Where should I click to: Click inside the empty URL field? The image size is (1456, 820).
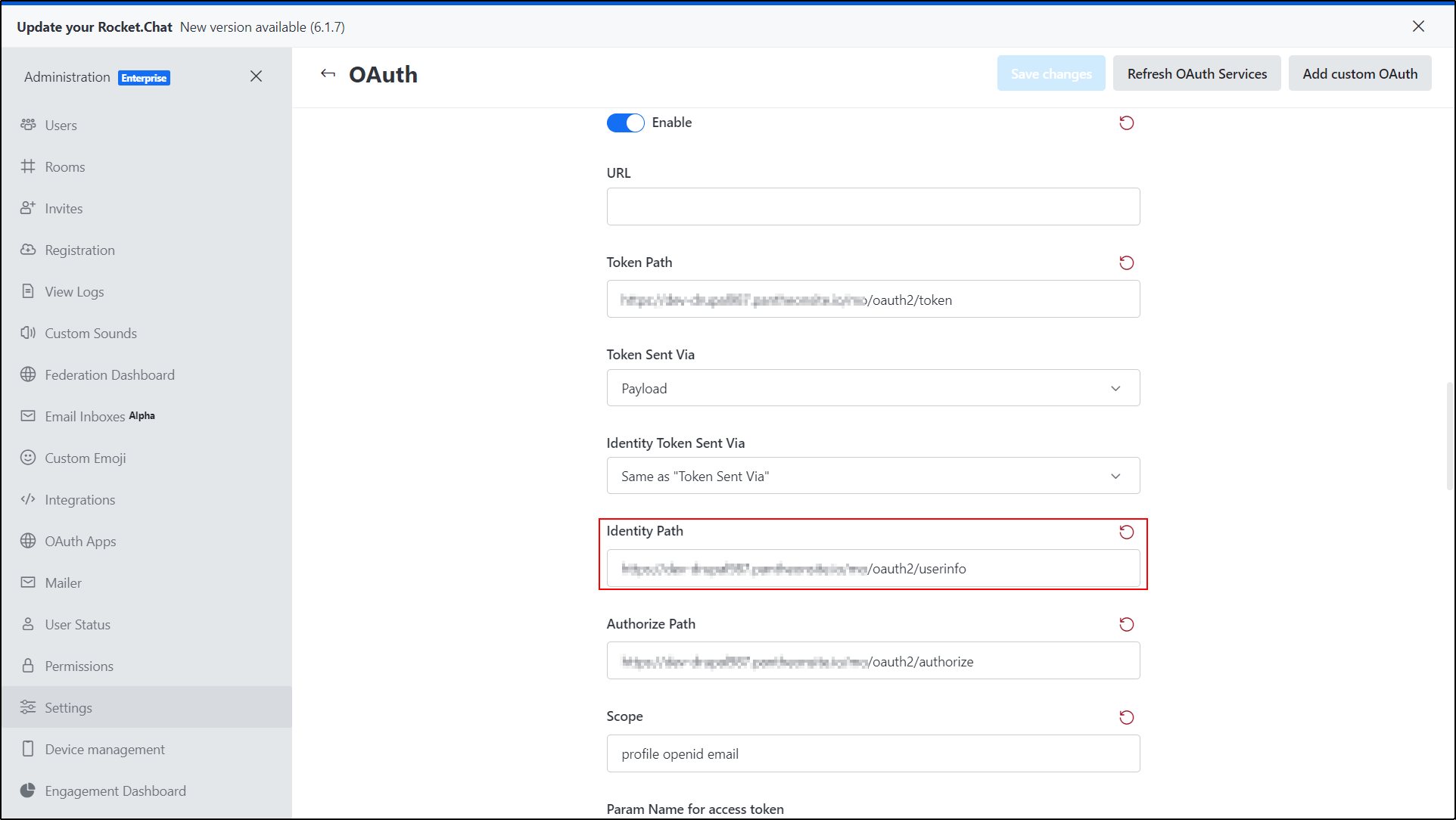873,207
